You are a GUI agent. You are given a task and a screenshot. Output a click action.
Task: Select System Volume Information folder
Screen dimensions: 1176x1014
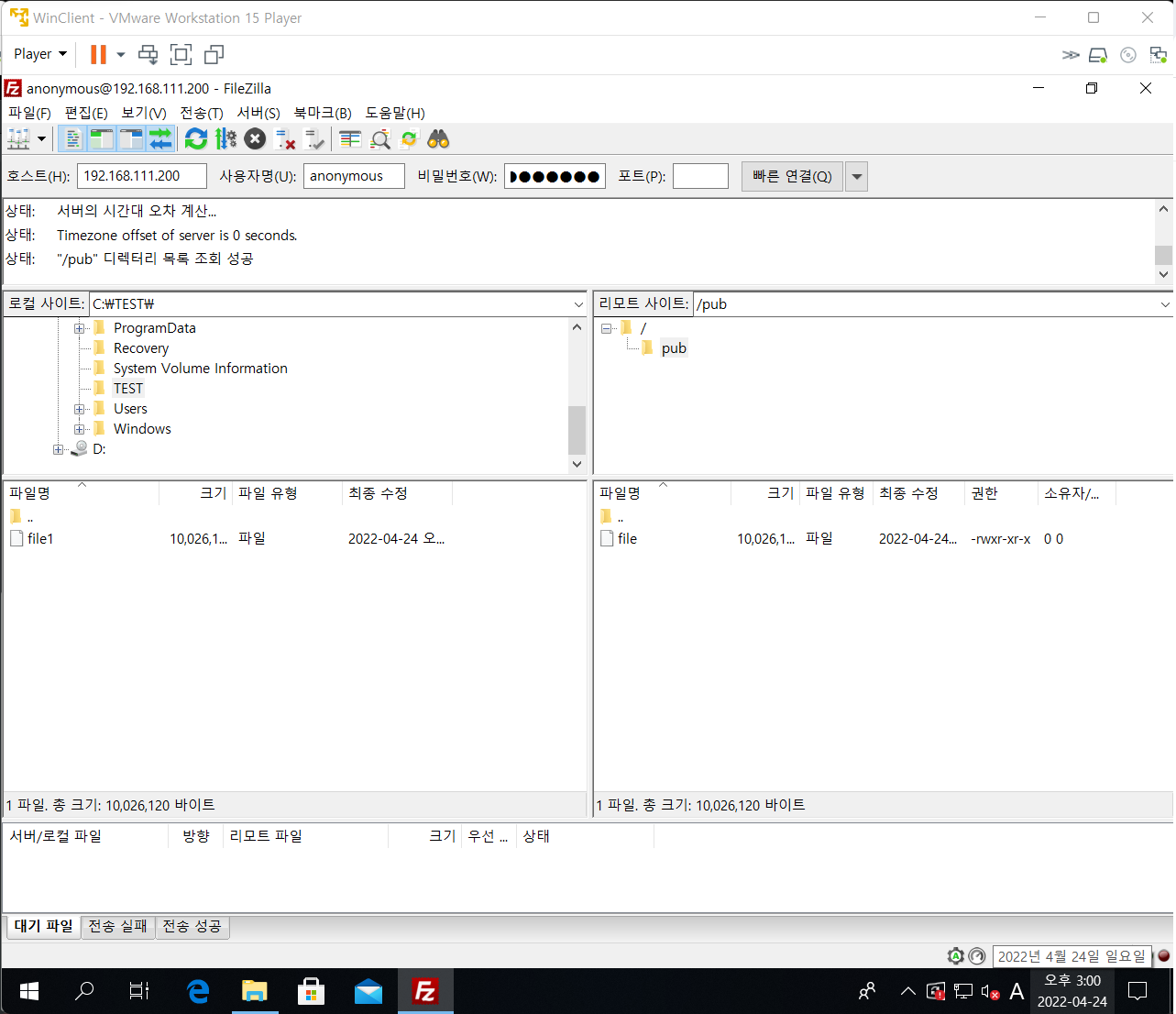[x=201, y=369]
